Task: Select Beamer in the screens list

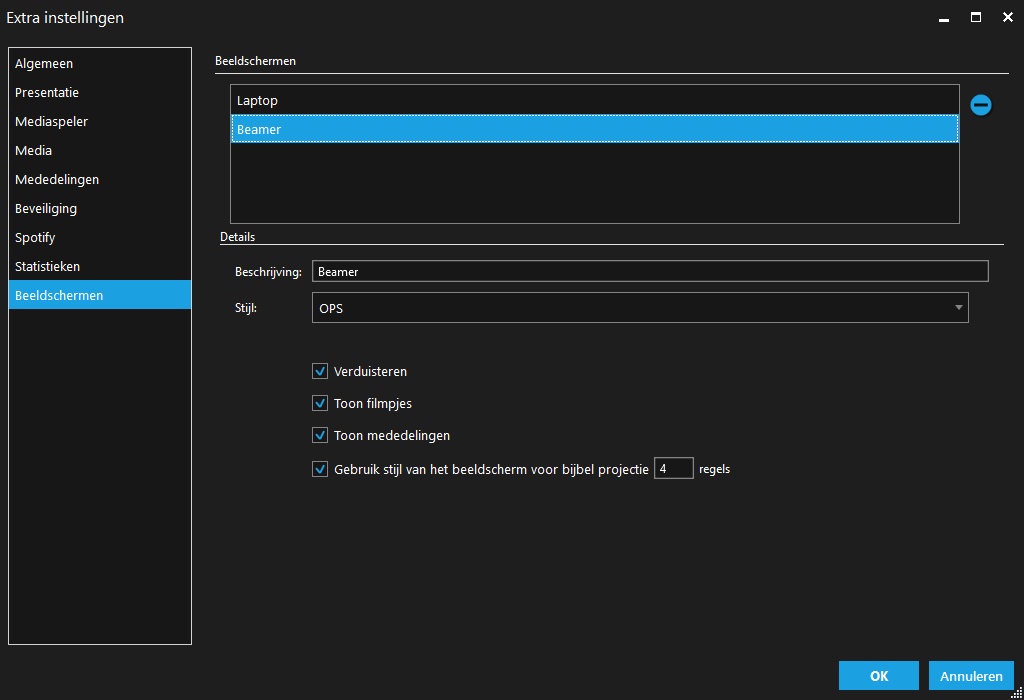Action: coord(595,129)
